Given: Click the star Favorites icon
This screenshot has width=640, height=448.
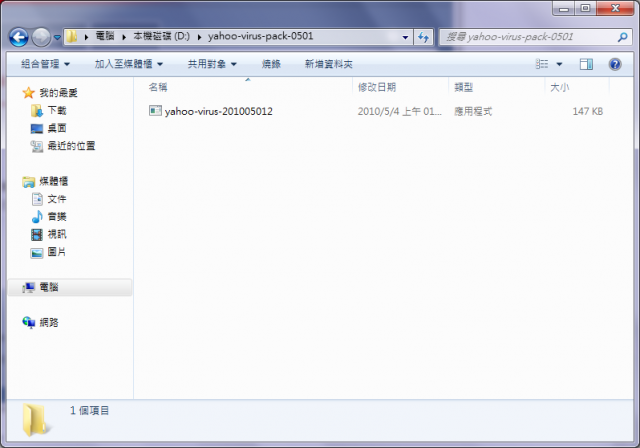Looking at the screenshot, I should click(28, 93).
